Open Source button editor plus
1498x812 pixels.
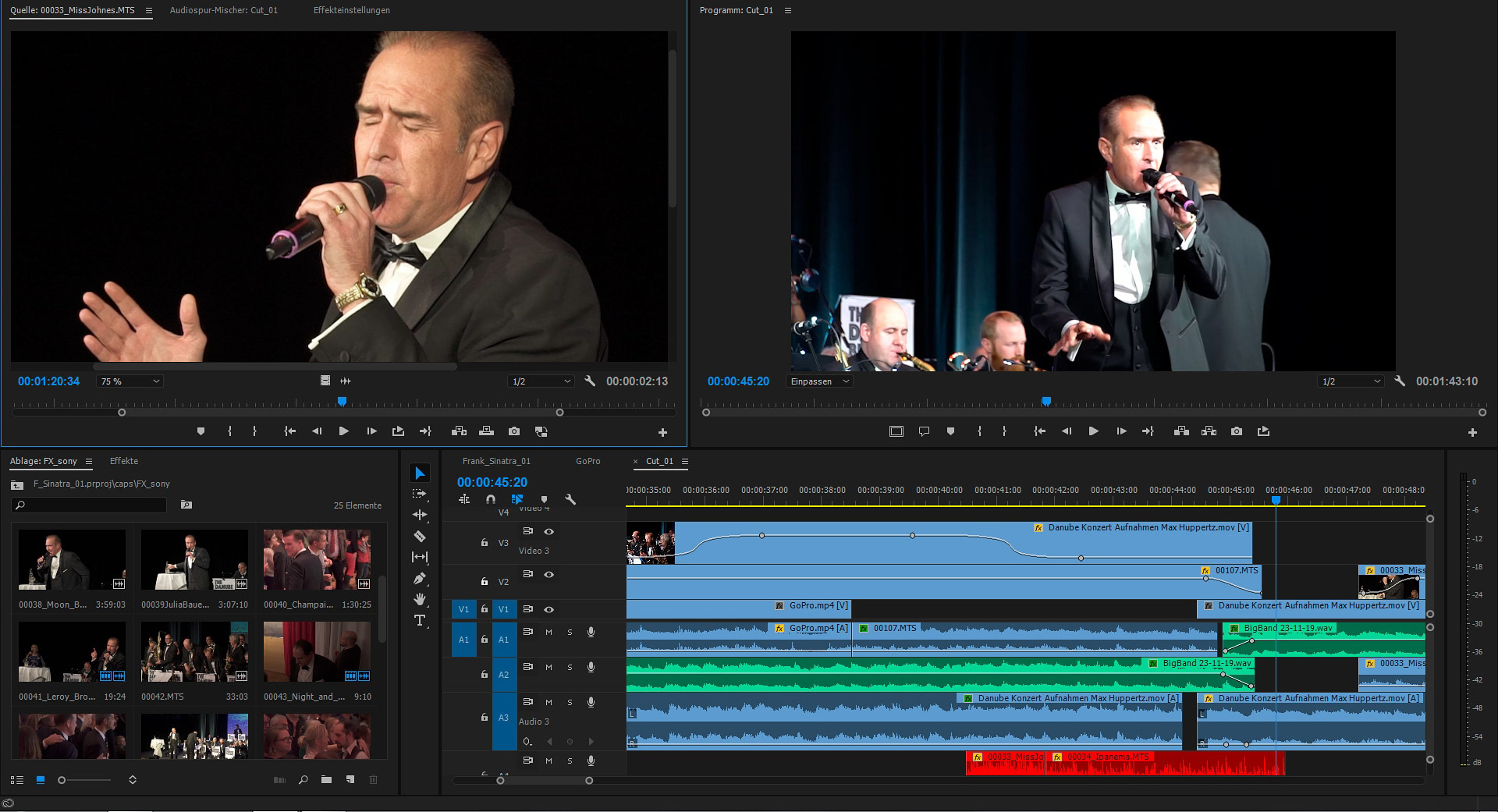tap(662, 432)
